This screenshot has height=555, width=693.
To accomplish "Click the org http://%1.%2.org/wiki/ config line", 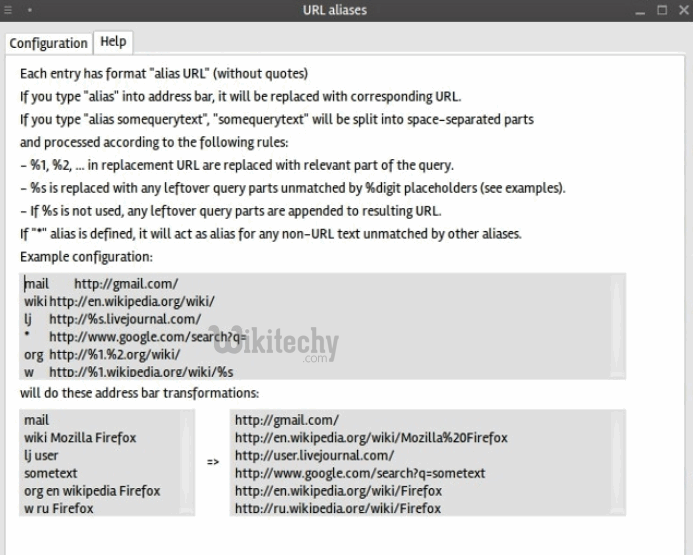I will (102, 355).
